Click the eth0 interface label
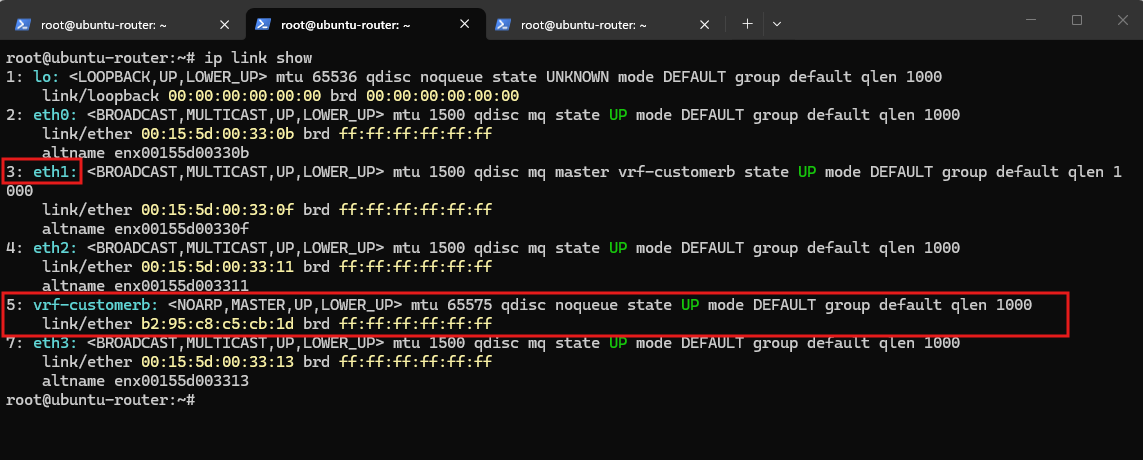The height and width of the screenshot is (460, 1143). pos(58,115)
